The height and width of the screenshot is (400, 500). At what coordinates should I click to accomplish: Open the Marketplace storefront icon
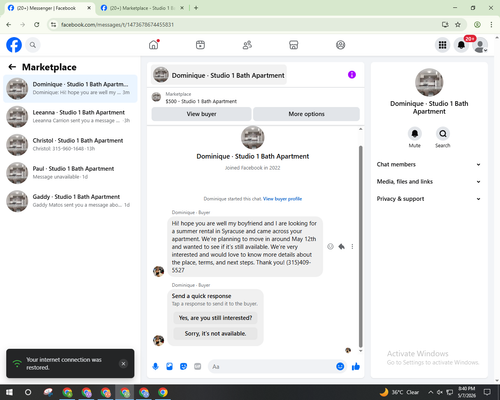point(294,45)
